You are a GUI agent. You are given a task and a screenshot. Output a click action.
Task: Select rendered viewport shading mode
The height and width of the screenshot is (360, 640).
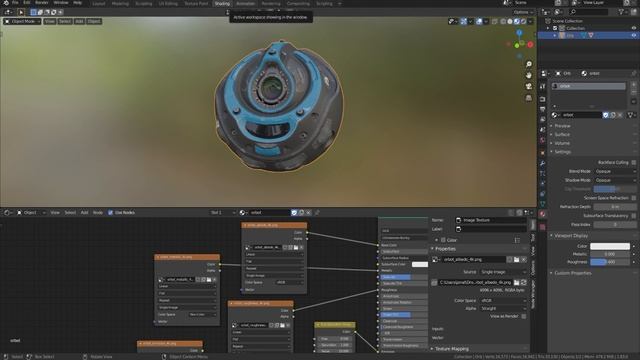point(523,21)
